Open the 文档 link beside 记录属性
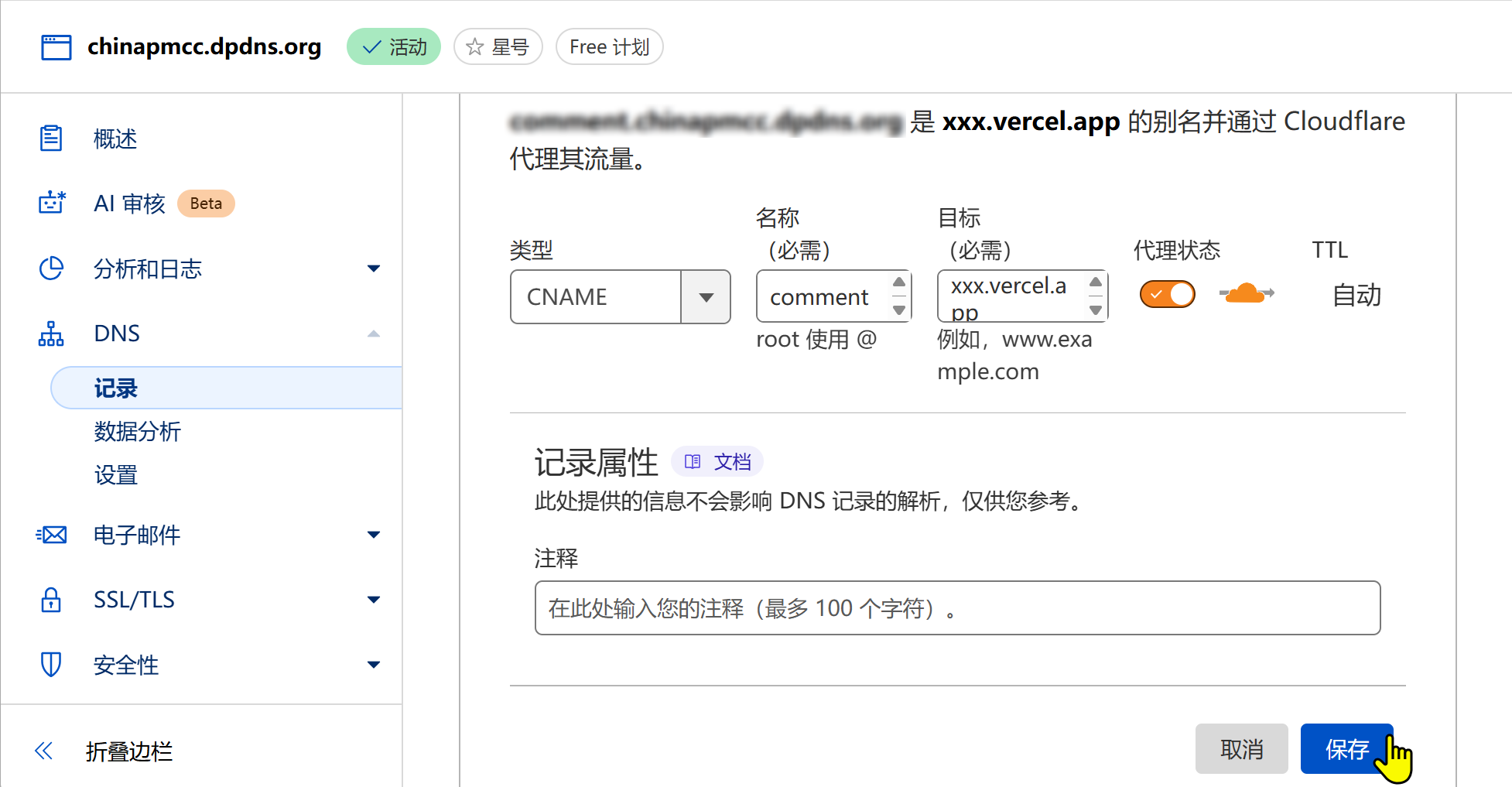Screen dimensions: 1512x787 (x=718, y=462)
